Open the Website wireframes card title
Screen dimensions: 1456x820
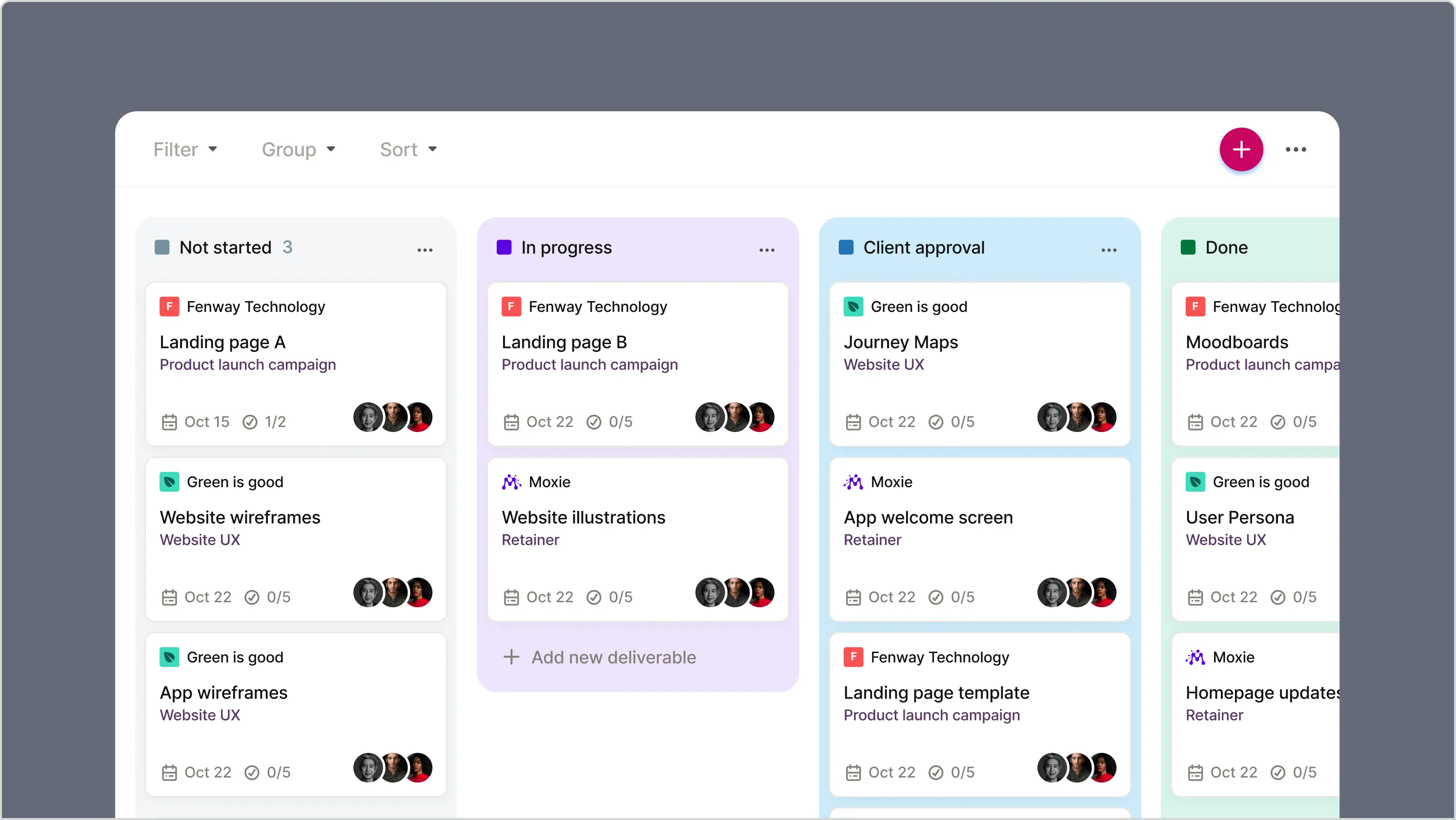click(x=240, y=517)
